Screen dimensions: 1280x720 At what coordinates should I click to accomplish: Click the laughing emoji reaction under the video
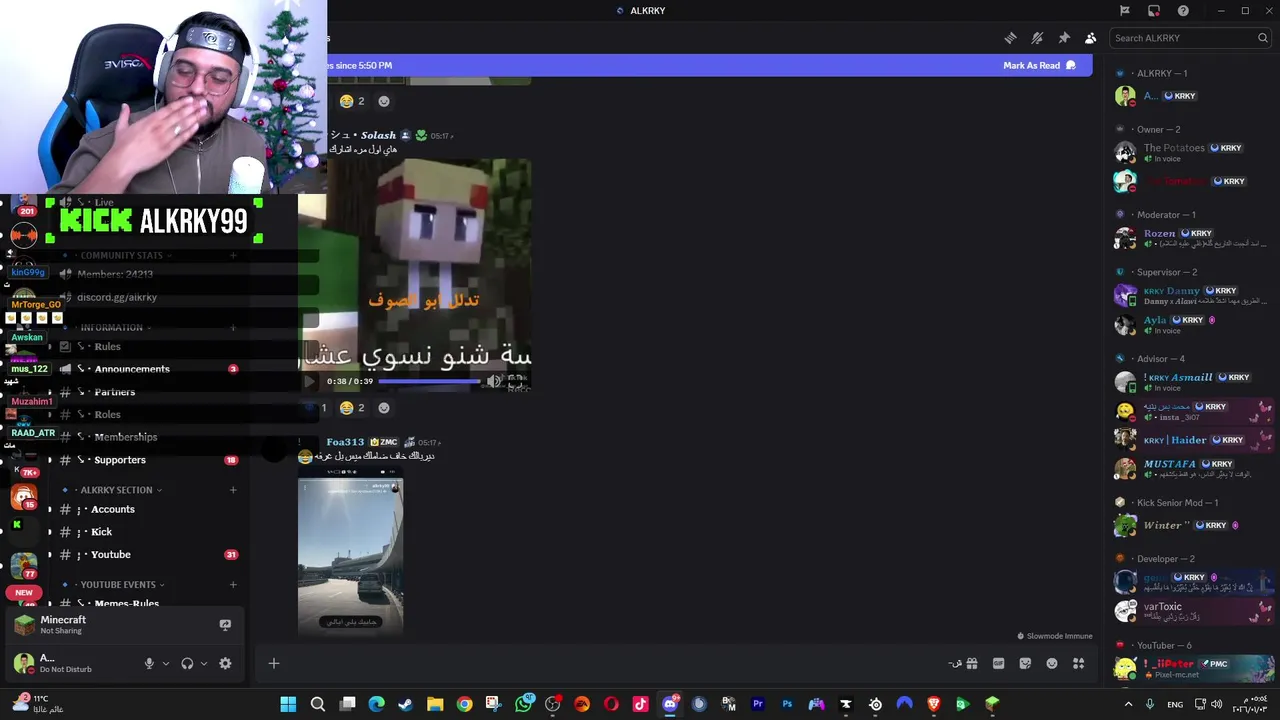tap(352, 408)
